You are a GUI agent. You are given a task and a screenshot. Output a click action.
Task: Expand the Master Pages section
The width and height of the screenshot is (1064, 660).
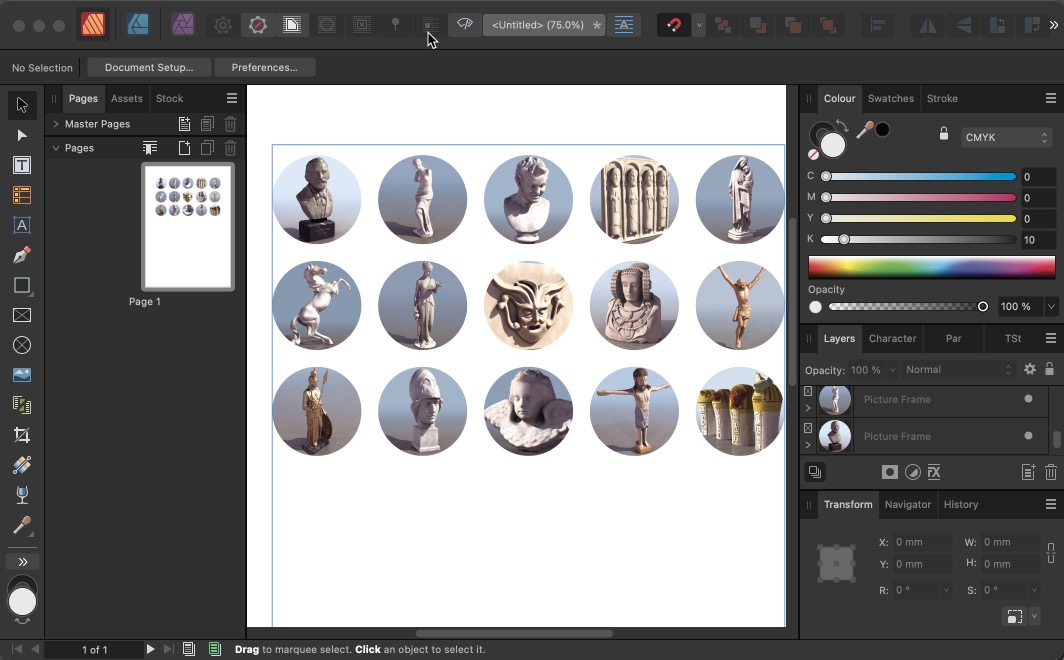pos(56,124)
